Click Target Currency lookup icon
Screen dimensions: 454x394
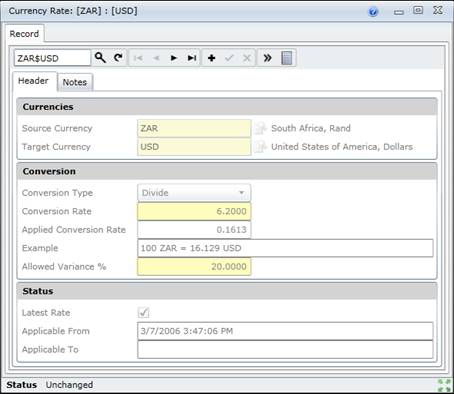260,147
